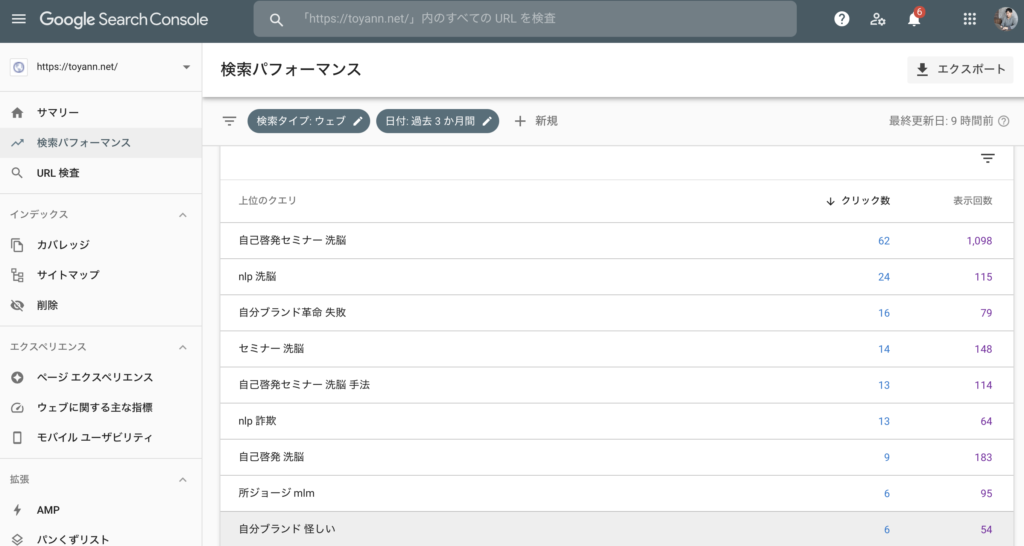Image resolution: width=1024 pixels, height=546 pixels.
Task: Go to サマリー in the sidebar
Action: coord(57,113)
